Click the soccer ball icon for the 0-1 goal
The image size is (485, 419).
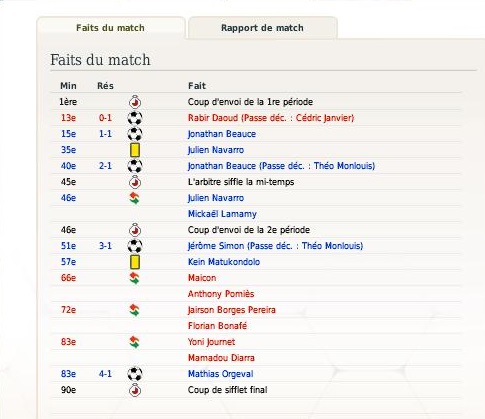click(135, 118)
